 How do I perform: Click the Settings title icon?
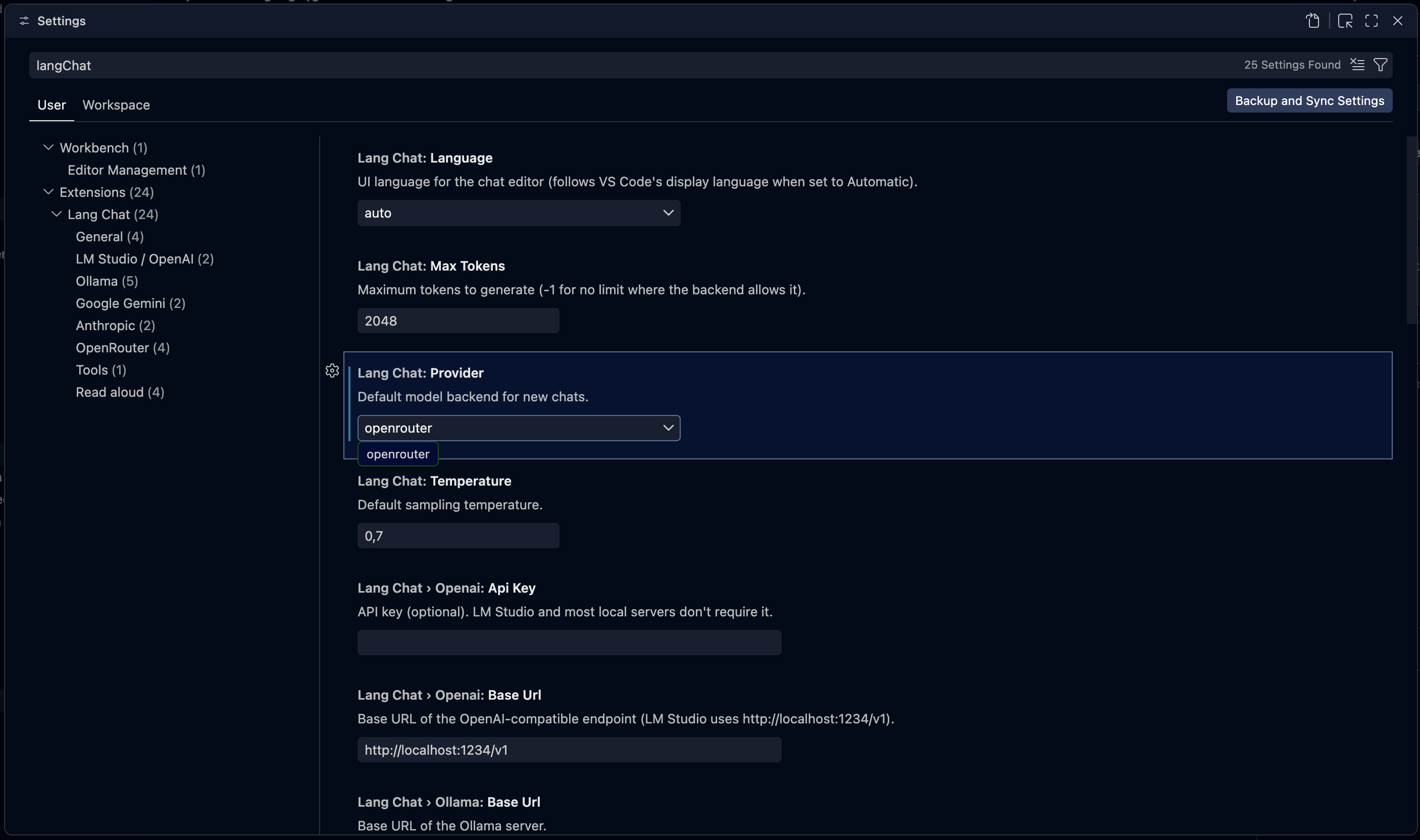pos(24,21)
